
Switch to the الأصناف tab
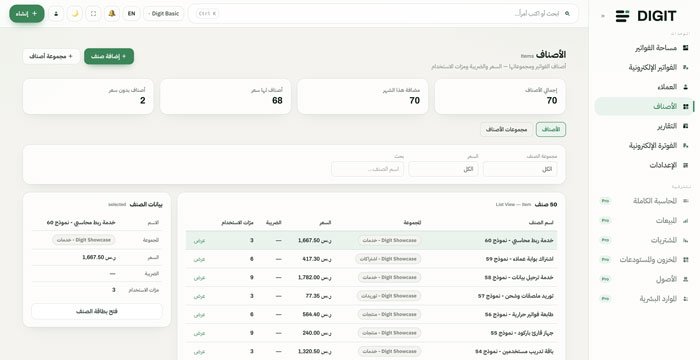pyautogui.click(x=551, y=130)
